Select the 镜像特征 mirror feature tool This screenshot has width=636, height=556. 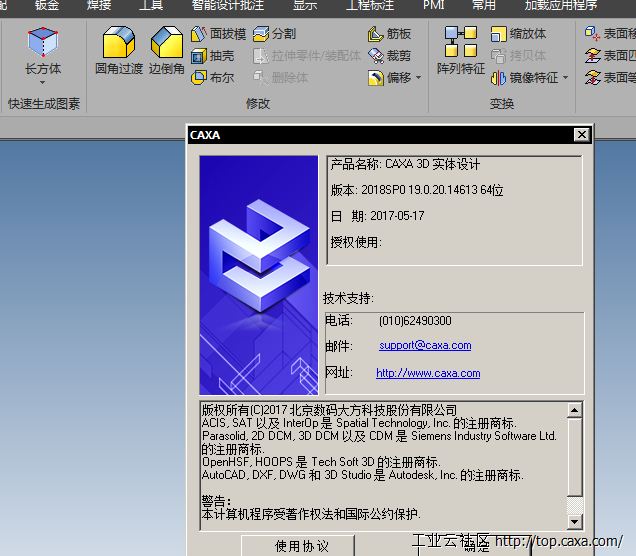(x=524, y=77)
